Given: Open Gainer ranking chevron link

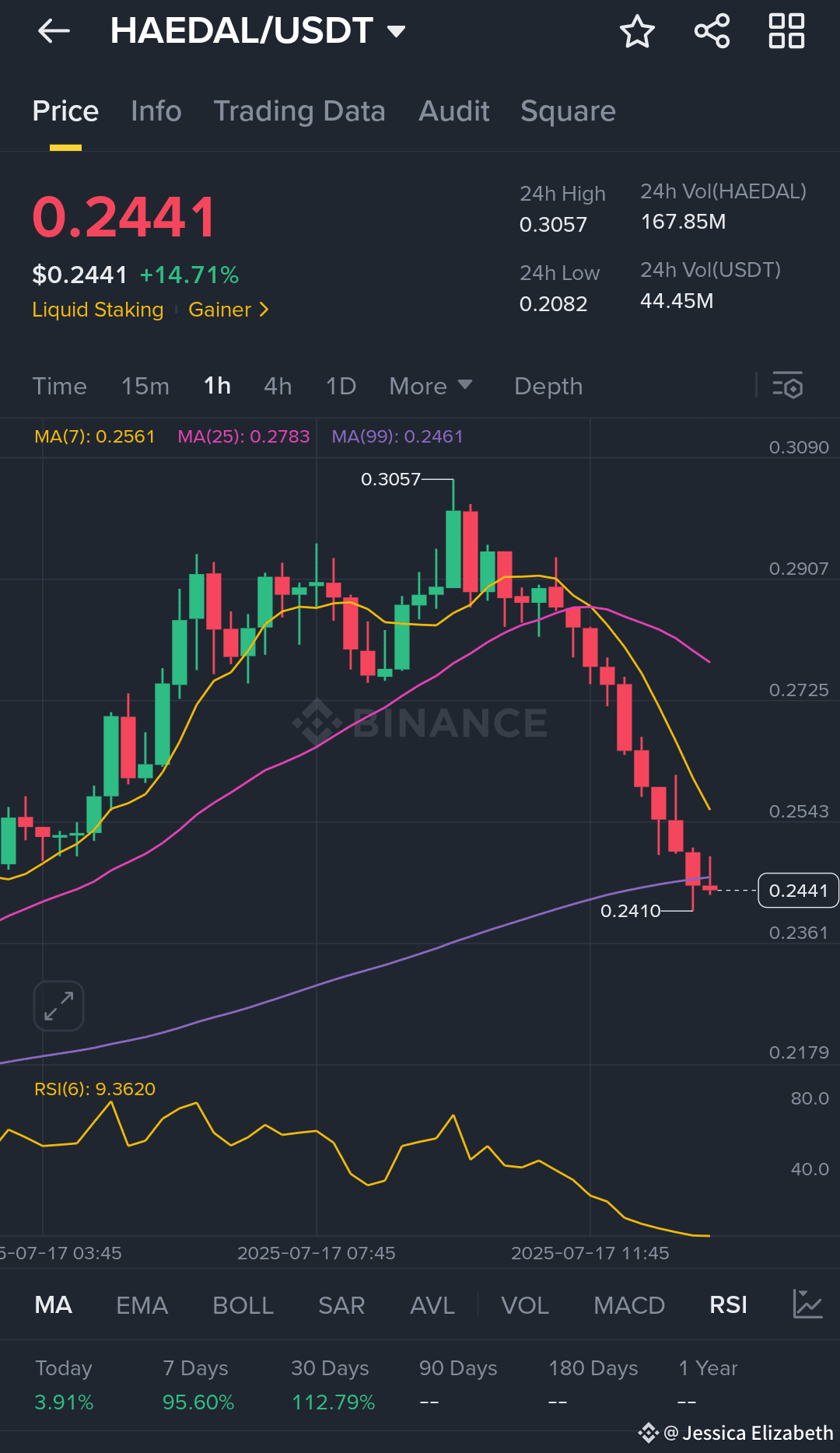Looking at the screenshot, I should tap(228, 310).
